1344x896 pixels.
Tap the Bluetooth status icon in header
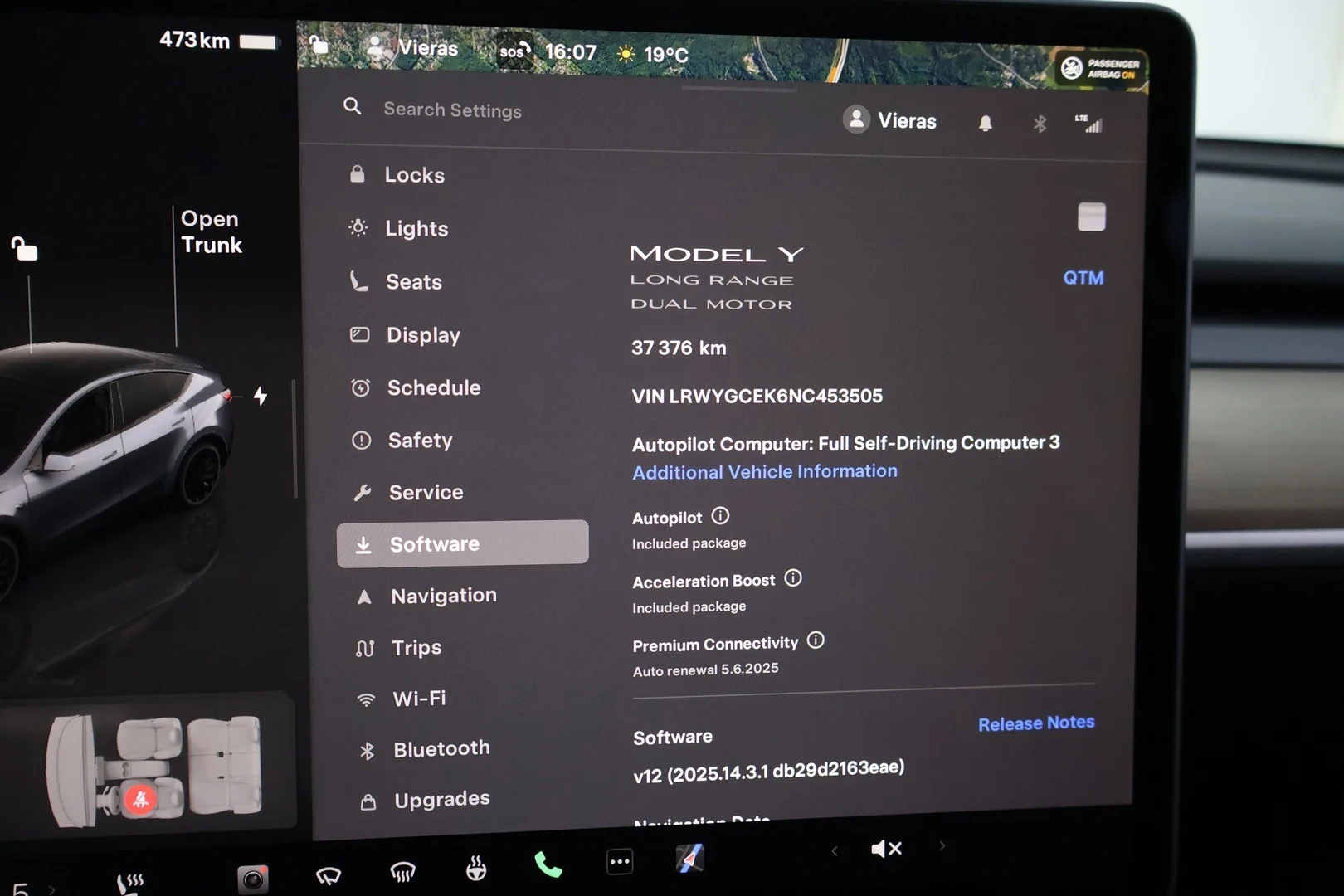(1040, 124)
